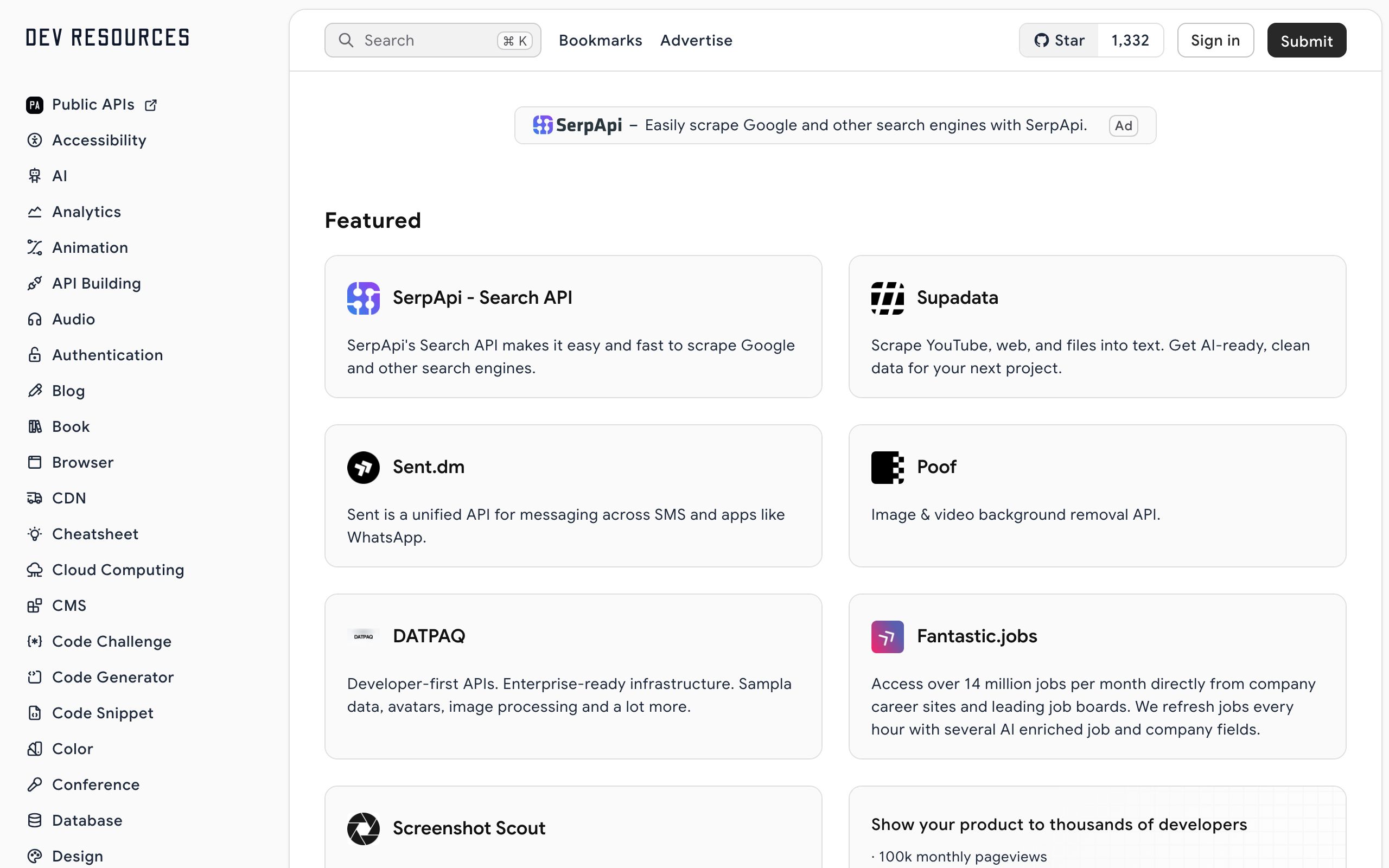Open the Sent.dm card title
The height and width of the screenshot is (868, 1389).
[x=429, y=467]
